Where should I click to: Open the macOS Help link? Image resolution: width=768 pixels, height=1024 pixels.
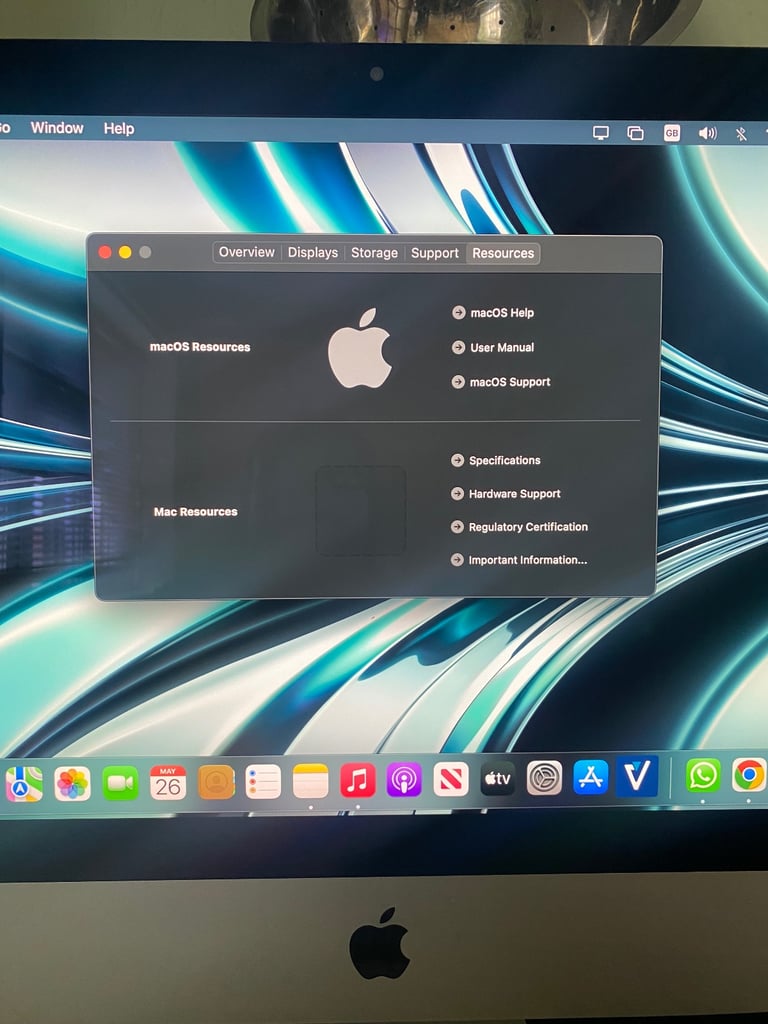click(x=502, y=313)
